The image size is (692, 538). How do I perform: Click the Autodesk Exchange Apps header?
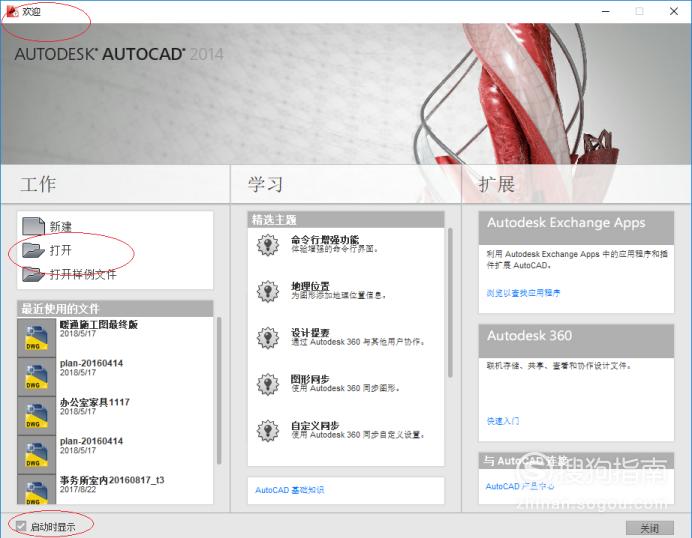point(576,228)
